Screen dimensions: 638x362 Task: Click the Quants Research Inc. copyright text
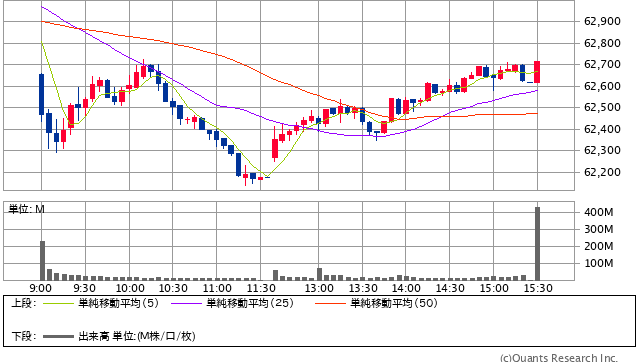point(559,358)
